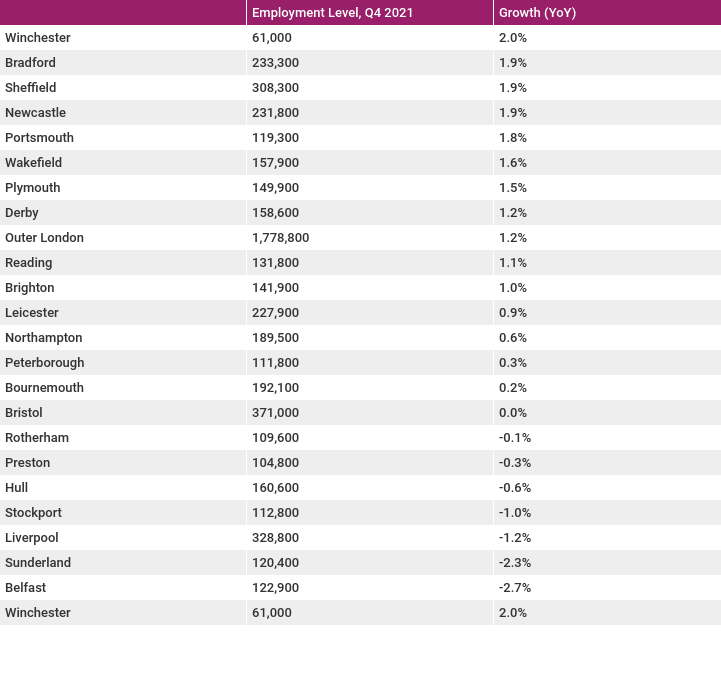Select Wakefield's employment value 157,900

tap(275, 163)
